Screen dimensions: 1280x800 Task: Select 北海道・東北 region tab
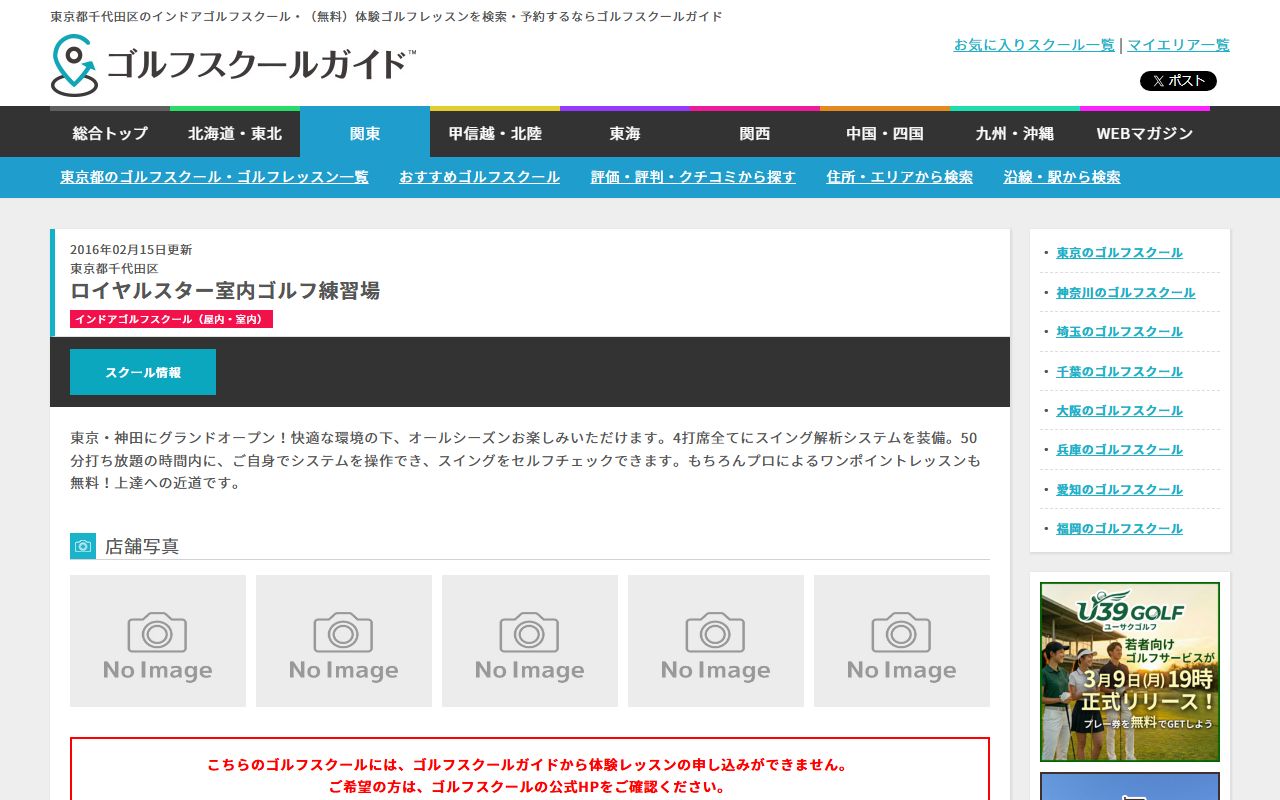point(235,133)
